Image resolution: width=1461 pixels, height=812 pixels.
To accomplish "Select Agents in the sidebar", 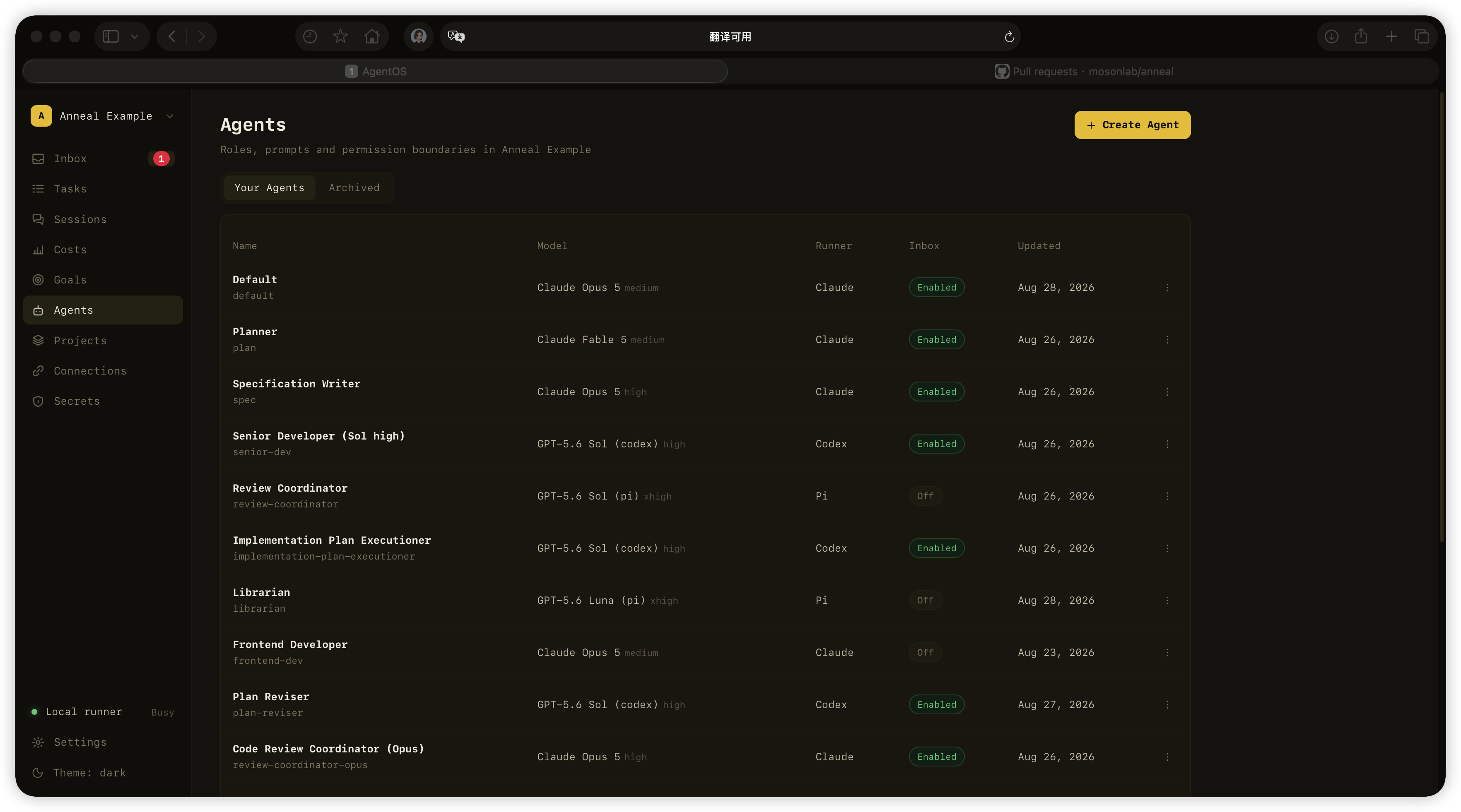I will pos(103,310).
